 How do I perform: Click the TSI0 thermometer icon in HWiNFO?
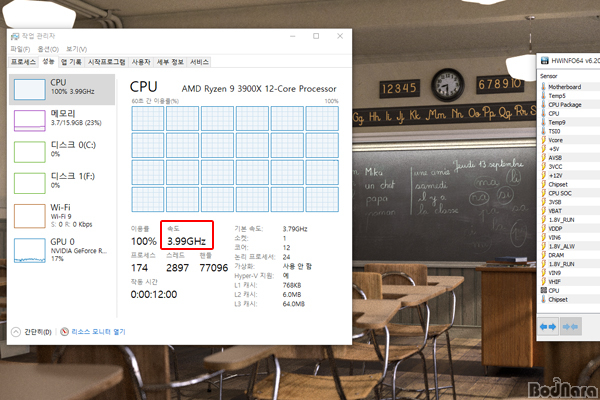point(543,131)
